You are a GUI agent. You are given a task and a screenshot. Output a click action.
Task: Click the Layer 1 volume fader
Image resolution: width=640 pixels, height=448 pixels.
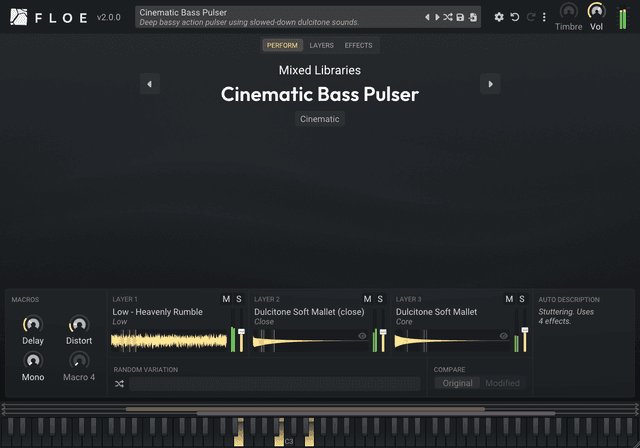(241, 330)
